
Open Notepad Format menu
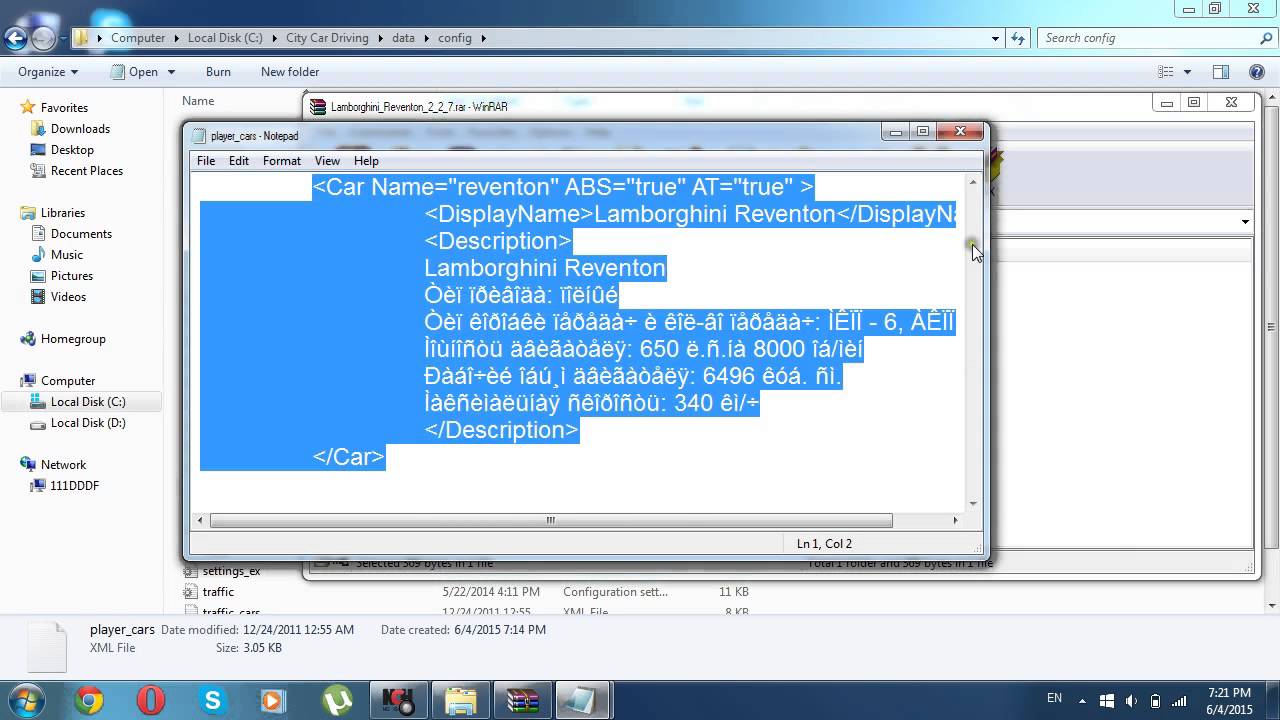coord(282,161)
